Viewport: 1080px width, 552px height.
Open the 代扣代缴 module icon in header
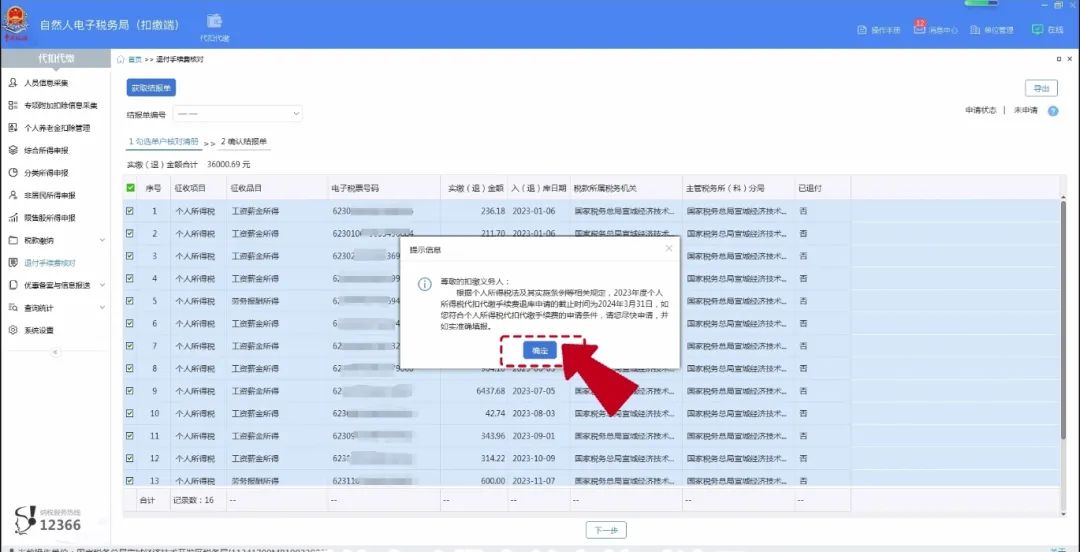click(214, 22)
